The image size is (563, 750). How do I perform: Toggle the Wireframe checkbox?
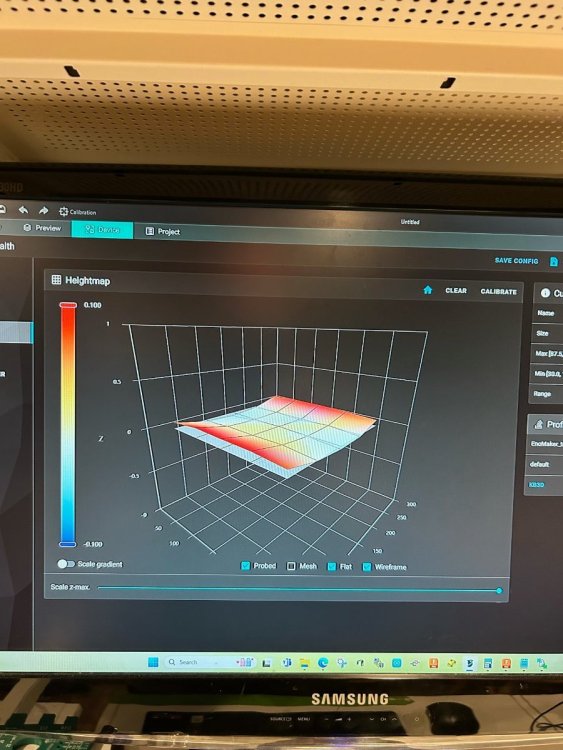click(367, 567)
